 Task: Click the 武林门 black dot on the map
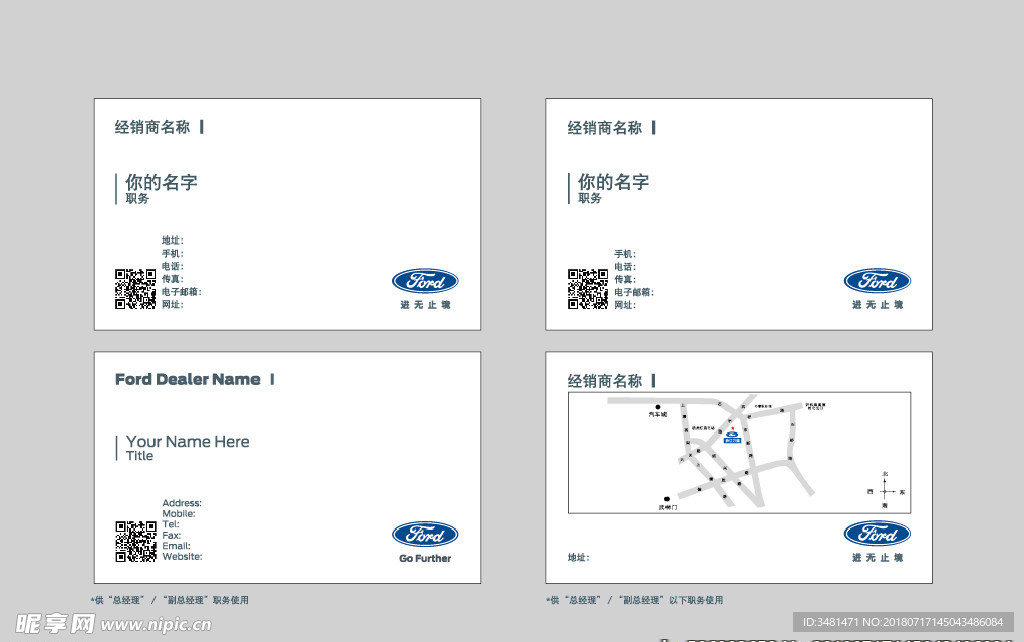667,499
